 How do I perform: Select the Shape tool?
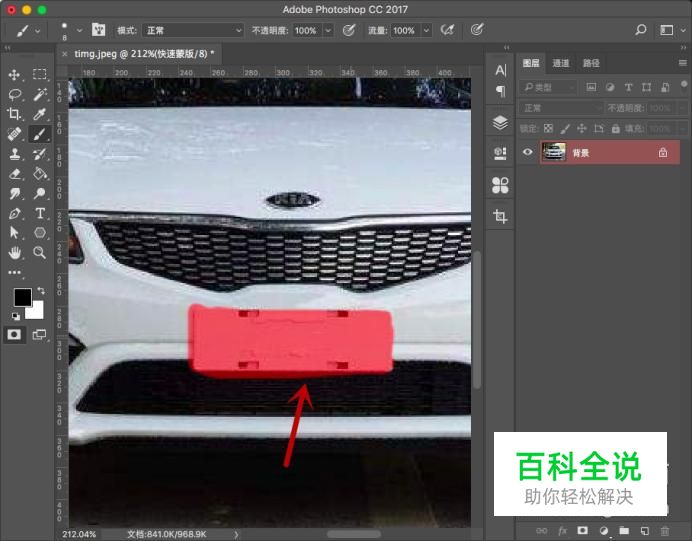point(40,233)
